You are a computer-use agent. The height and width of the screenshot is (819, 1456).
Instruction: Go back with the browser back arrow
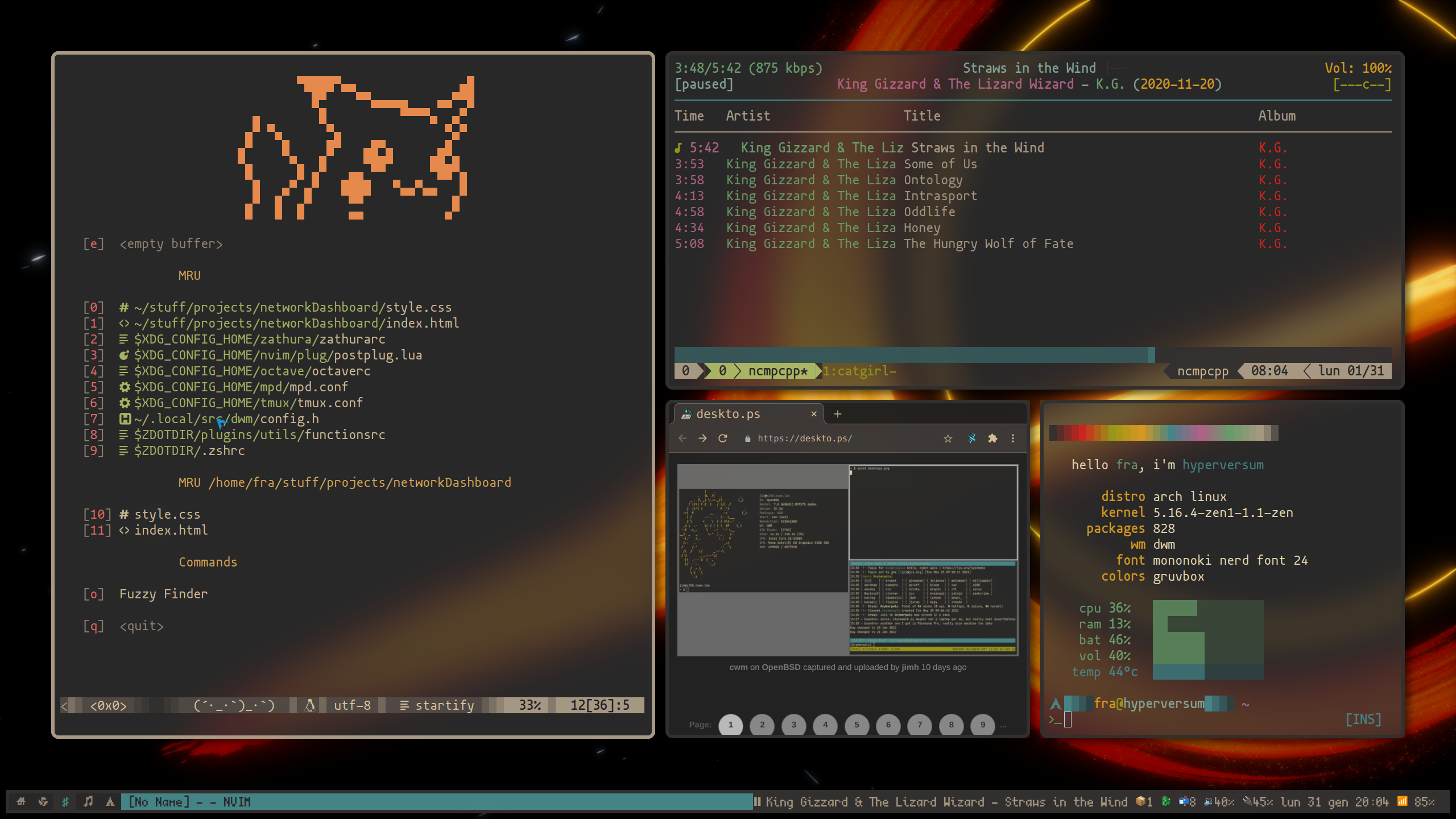[682, 439]
